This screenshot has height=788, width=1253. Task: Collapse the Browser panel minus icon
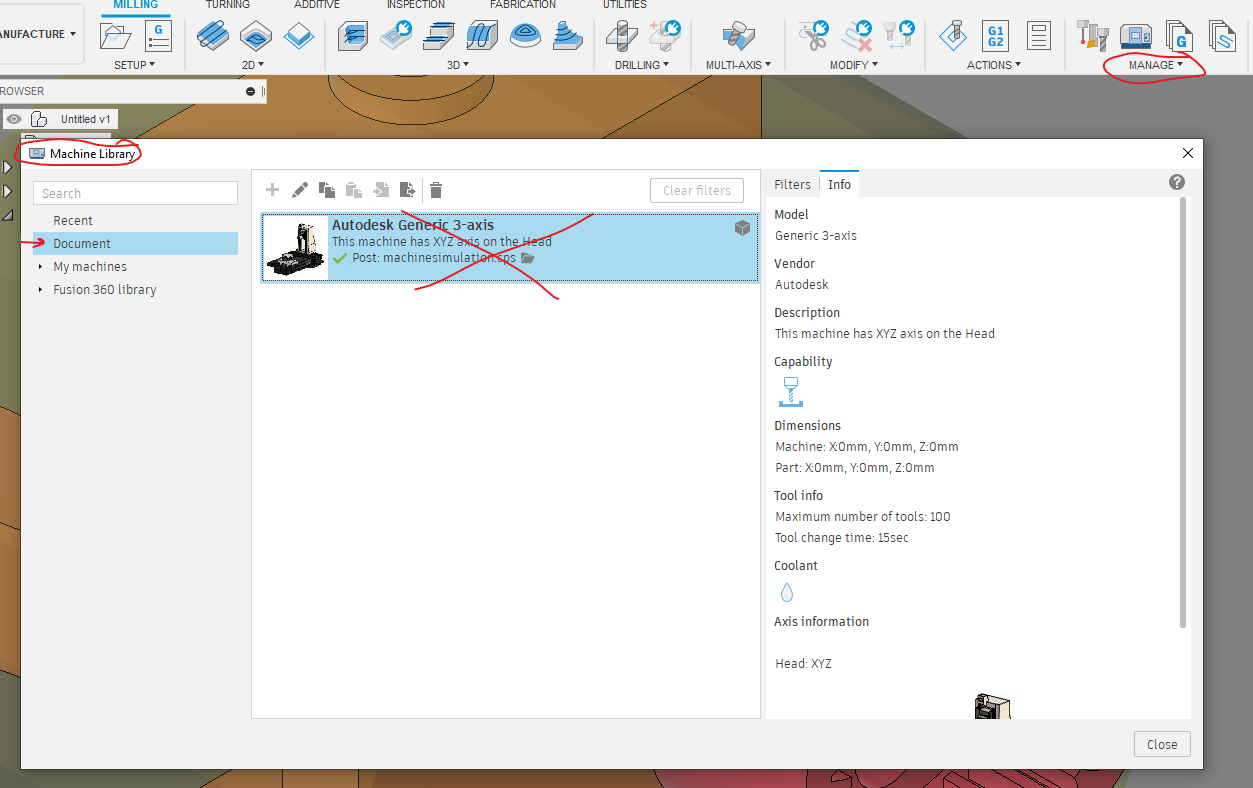pos(250,91)
